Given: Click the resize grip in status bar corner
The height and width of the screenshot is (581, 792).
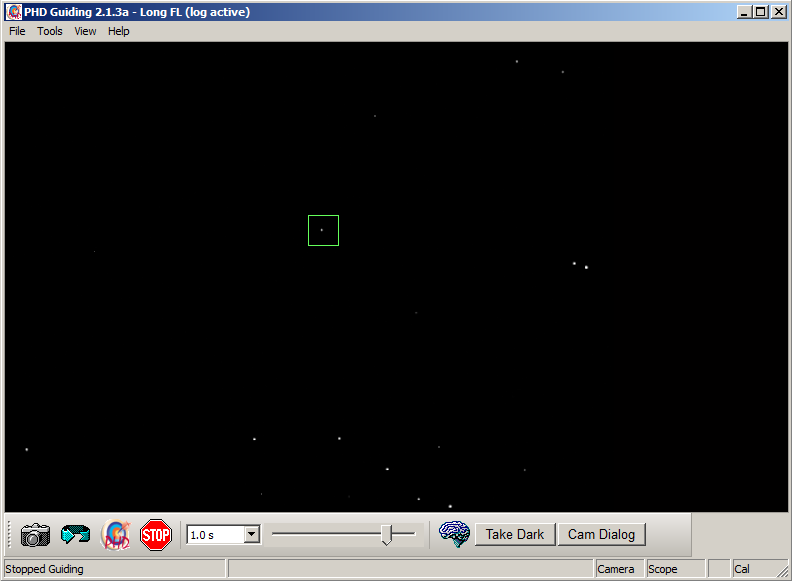Looking at the screenshot, I should pos(781,571).
